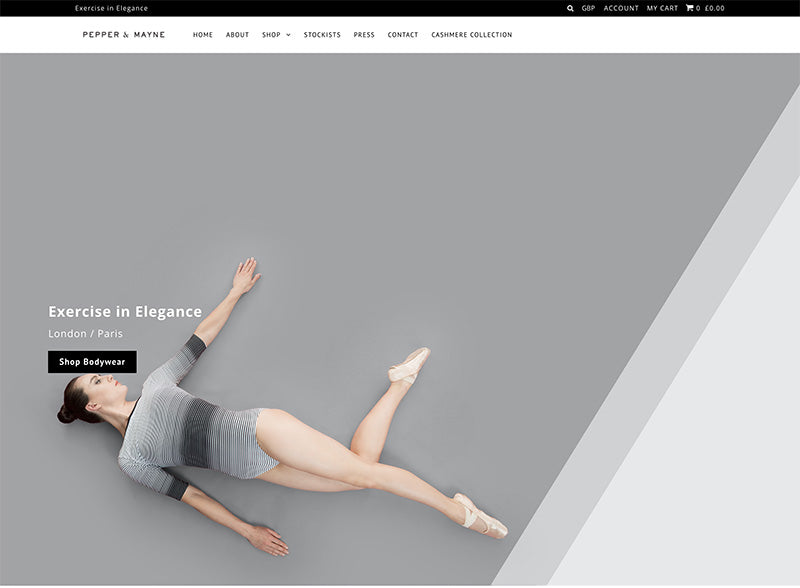Navigate to the Press page
Image resolution: width=800 pixels, height=588 pixels.
[x=364, y=35]
